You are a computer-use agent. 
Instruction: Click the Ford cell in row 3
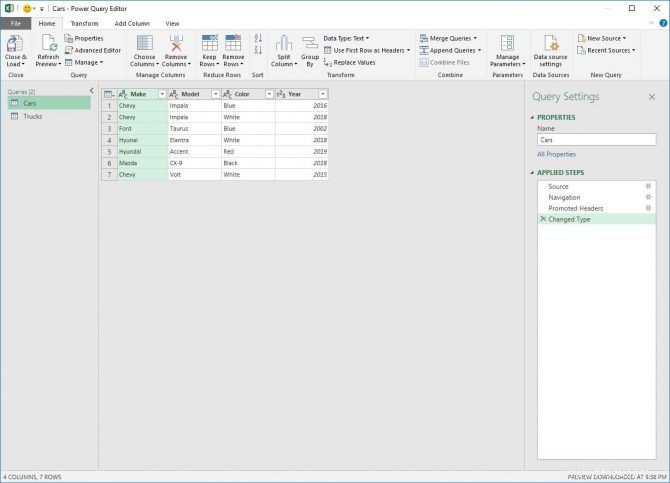click(143, 129)
